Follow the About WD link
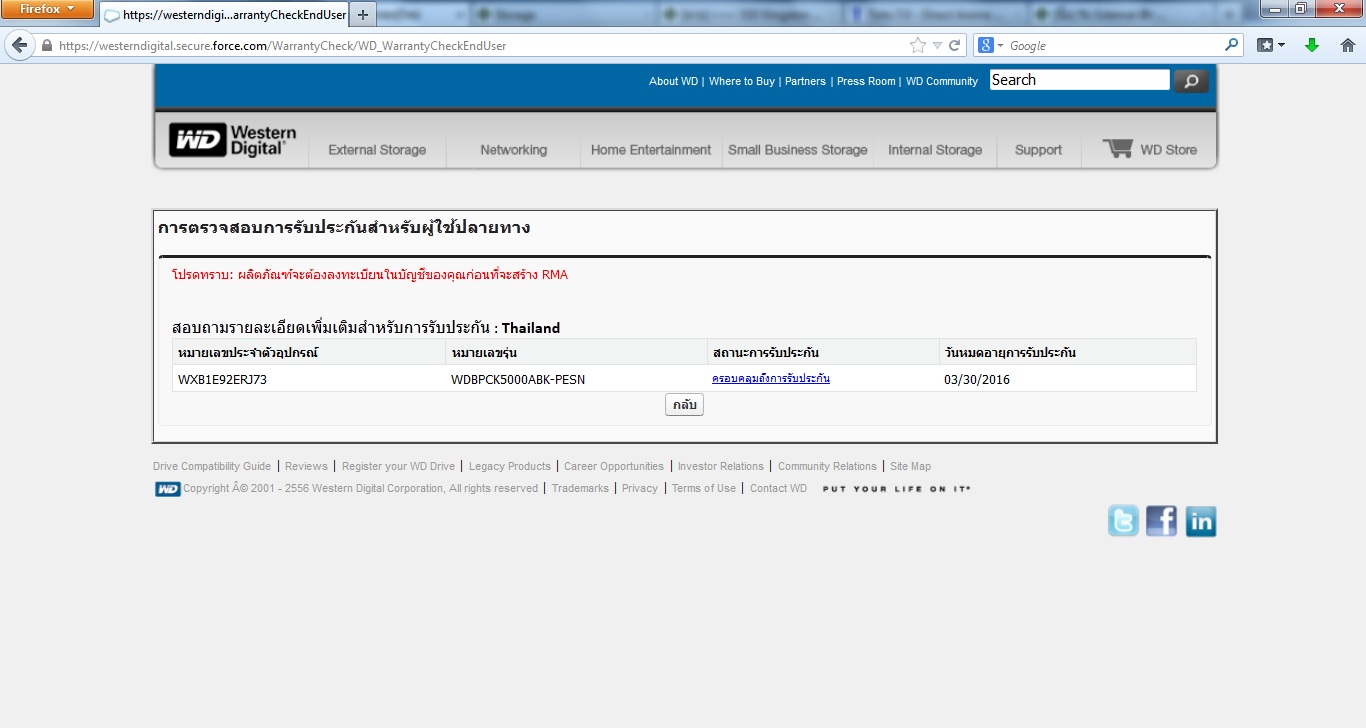The height and width of the screenshot is (728, 1366). coord(673,81)
